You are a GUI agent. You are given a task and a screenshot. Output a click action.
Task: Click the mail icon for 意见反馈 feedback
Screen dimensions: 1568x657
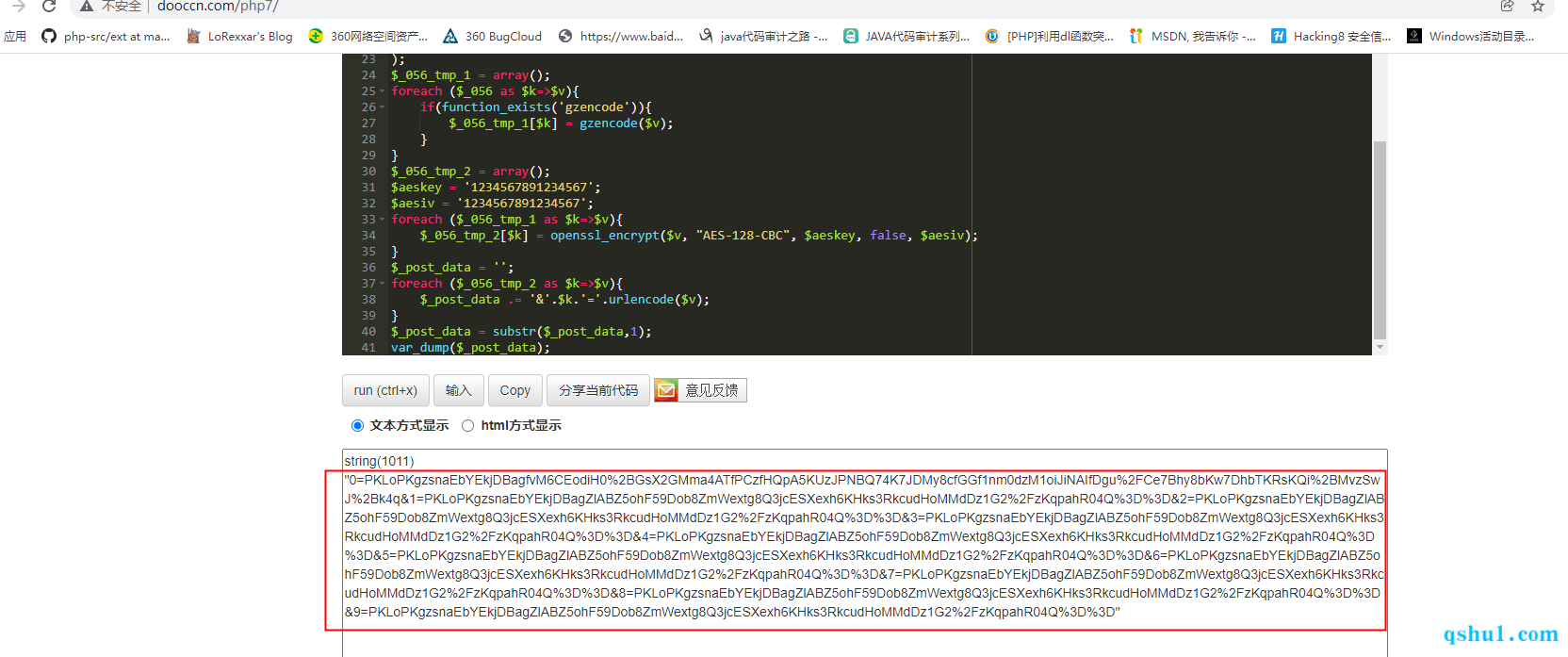(666, 390)
